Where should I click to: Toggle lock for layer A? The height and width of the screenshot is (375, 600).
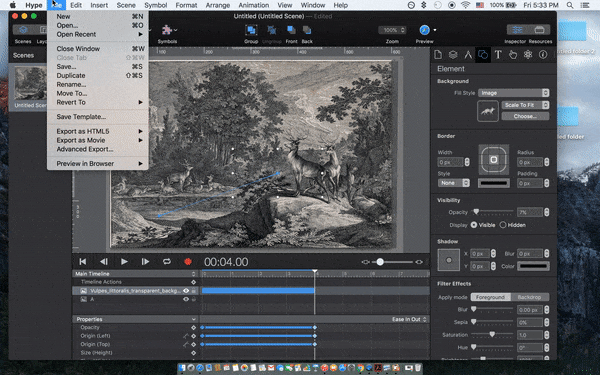click(194, 299)
